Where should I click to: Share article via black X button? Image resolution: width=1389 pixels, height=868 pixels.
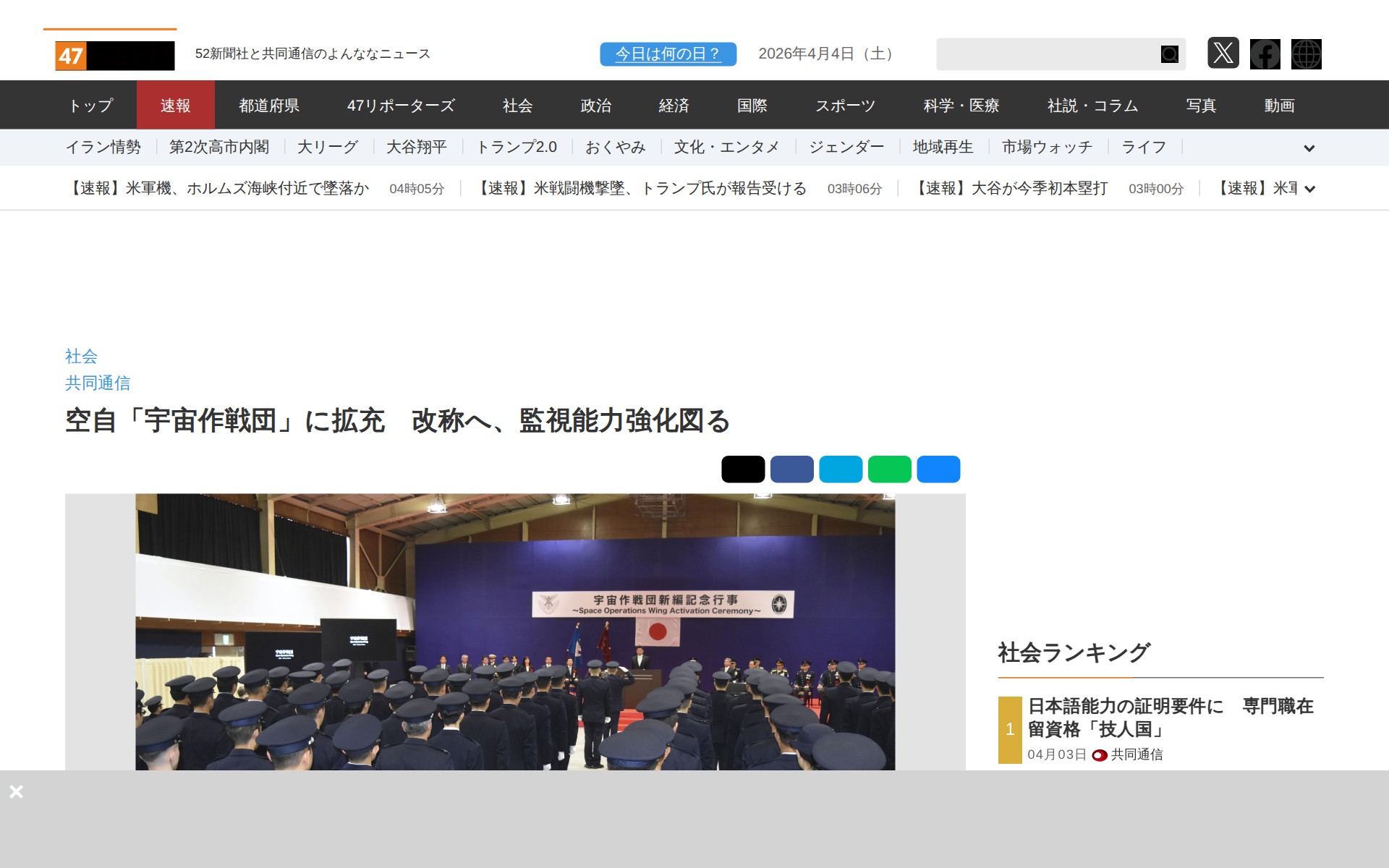(743, 469)
